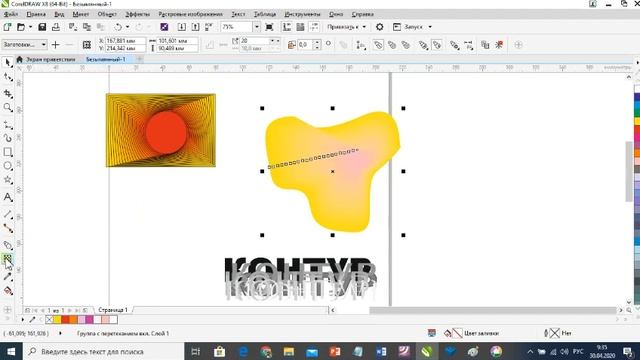Select the Rectangle tool
640x360 pixels.
pos(8,152)
